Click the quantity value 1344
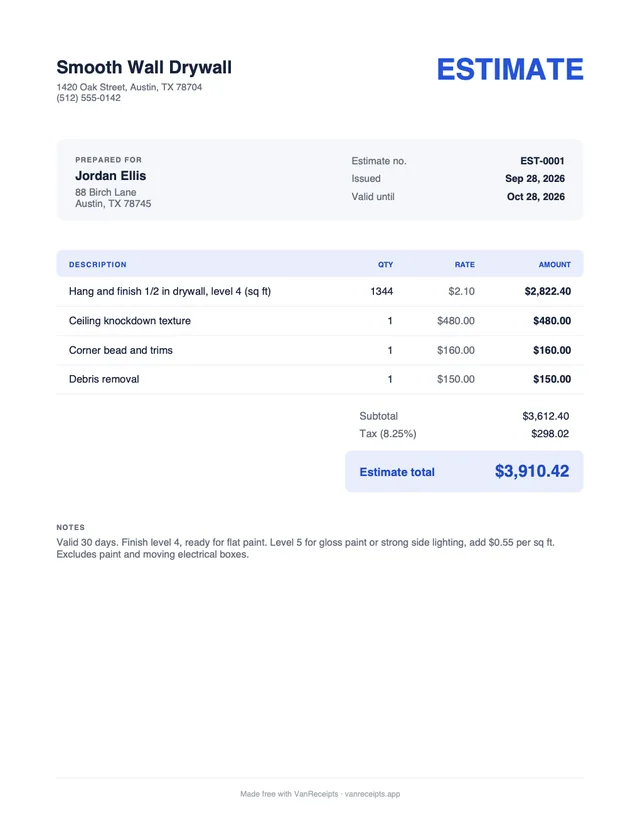The width and height of the screenshot is (640, 828). [x=381, y=291]
